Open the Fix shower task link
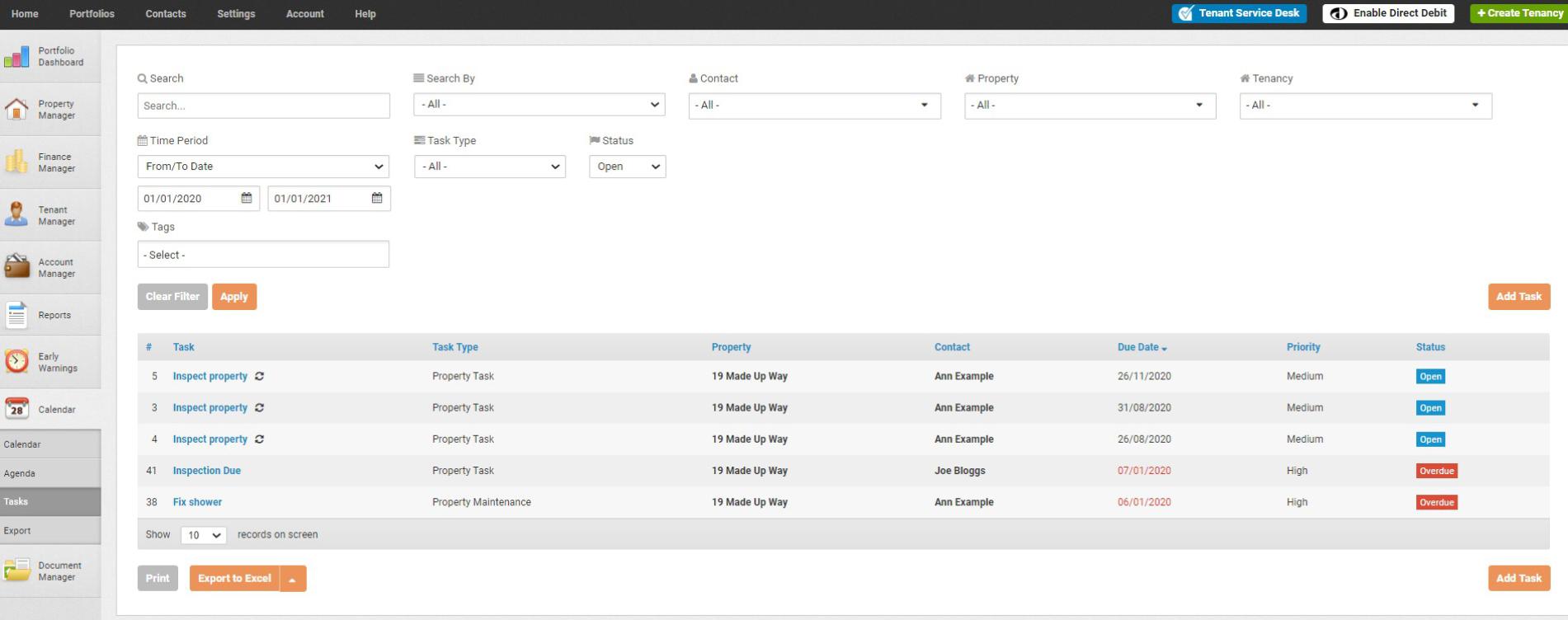This screenshot has width=1568, height=620. coord(197,502)
